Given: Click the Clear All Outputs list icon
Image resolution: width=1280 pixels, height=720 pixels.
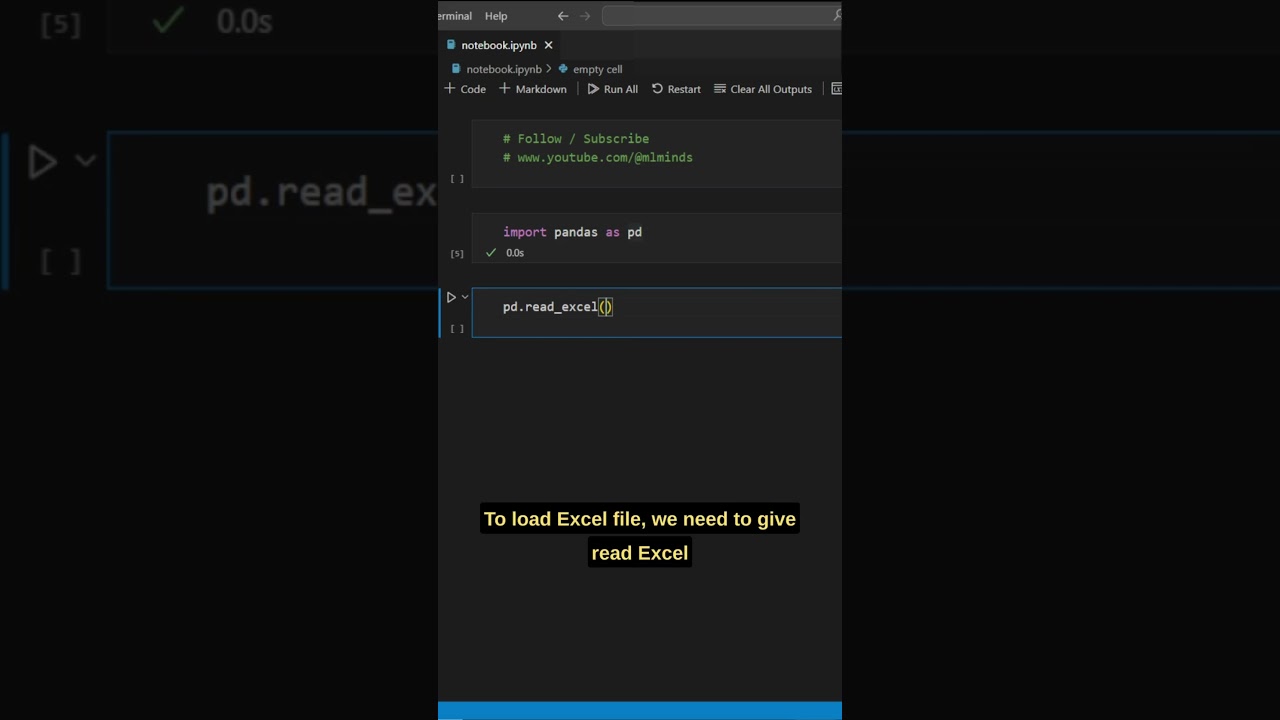Looking at the screenshot, I should pos(720,89).
